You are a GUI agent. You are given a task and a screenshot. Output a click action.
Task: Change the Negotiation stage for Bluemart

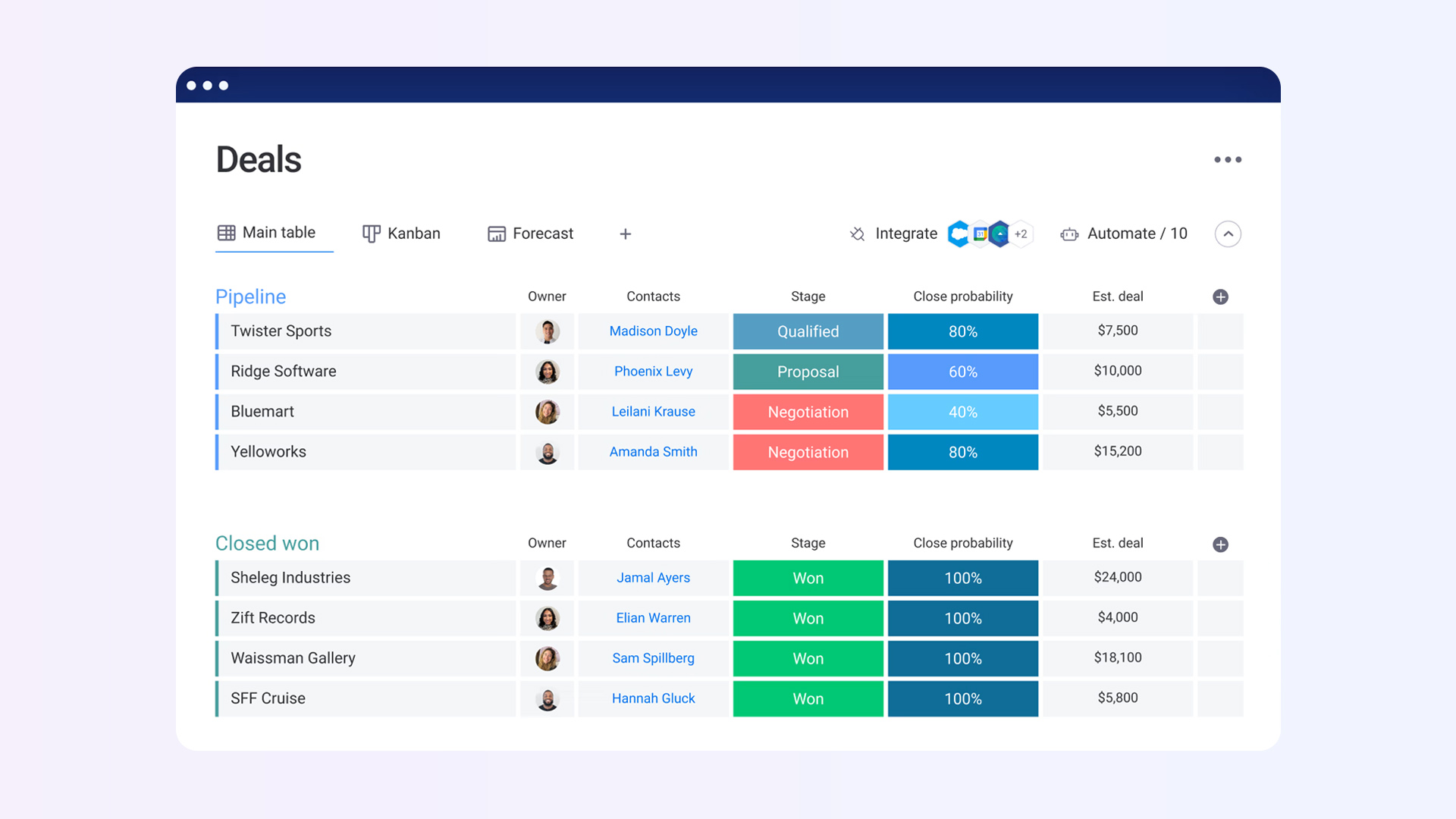tap(808, 412)
